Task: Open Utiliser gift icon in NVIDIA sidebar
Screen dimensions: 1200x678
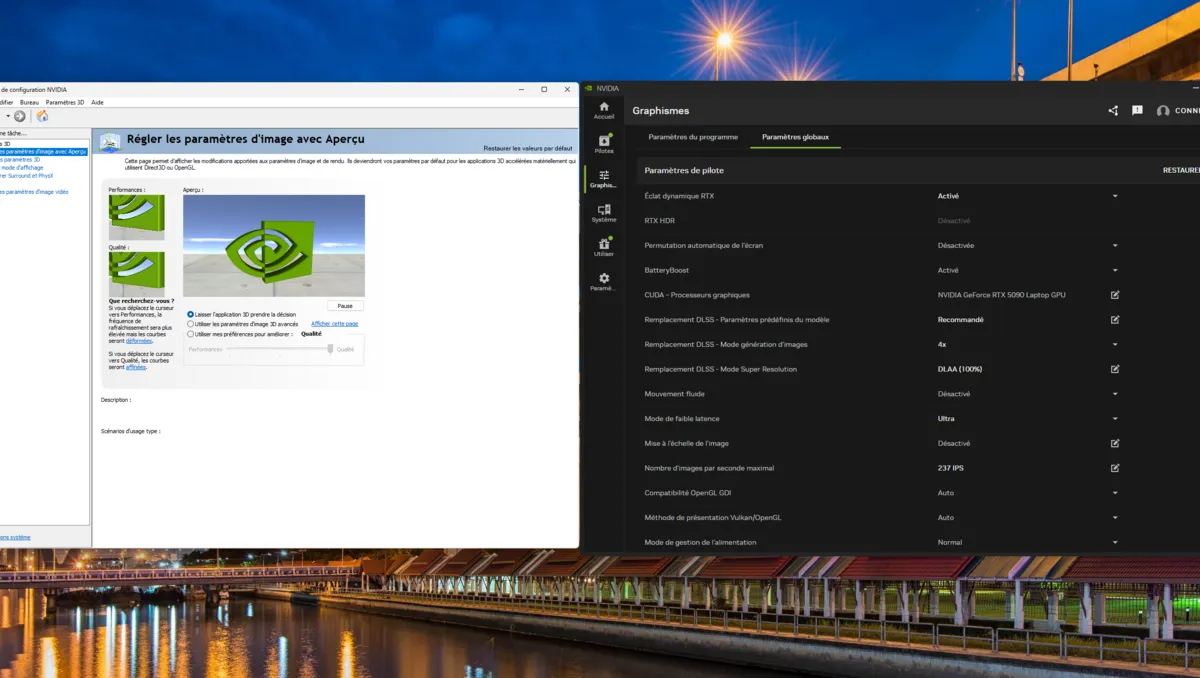Action: click(604, 244)
